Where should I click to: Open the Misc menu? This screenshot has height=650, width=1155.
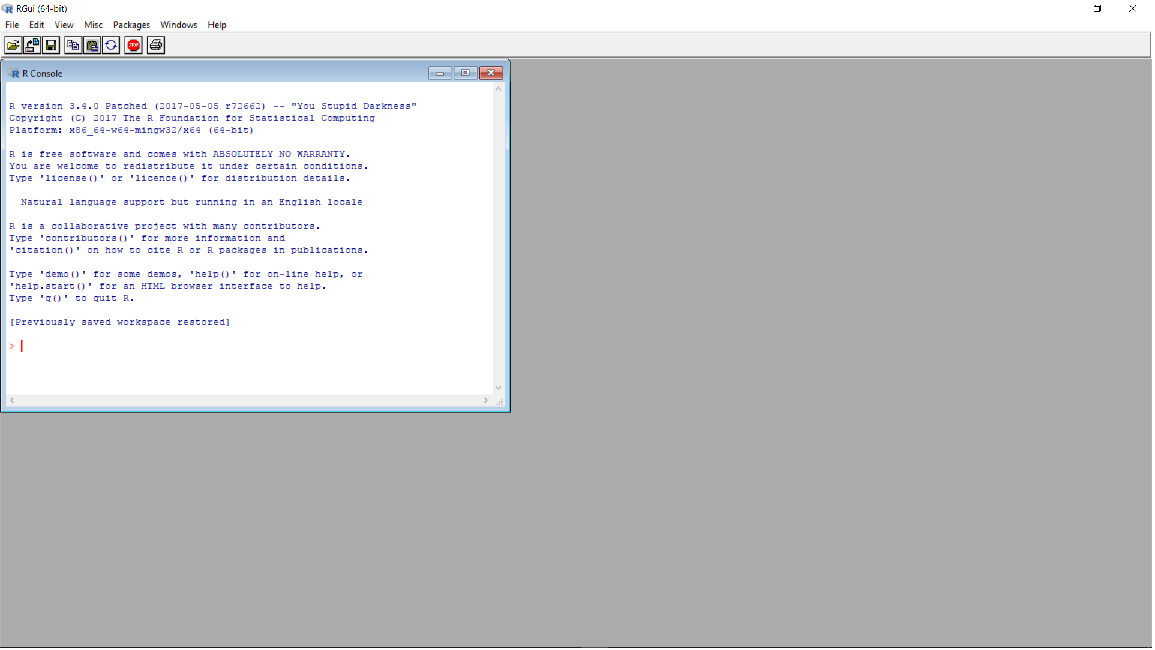coord(93,24)
